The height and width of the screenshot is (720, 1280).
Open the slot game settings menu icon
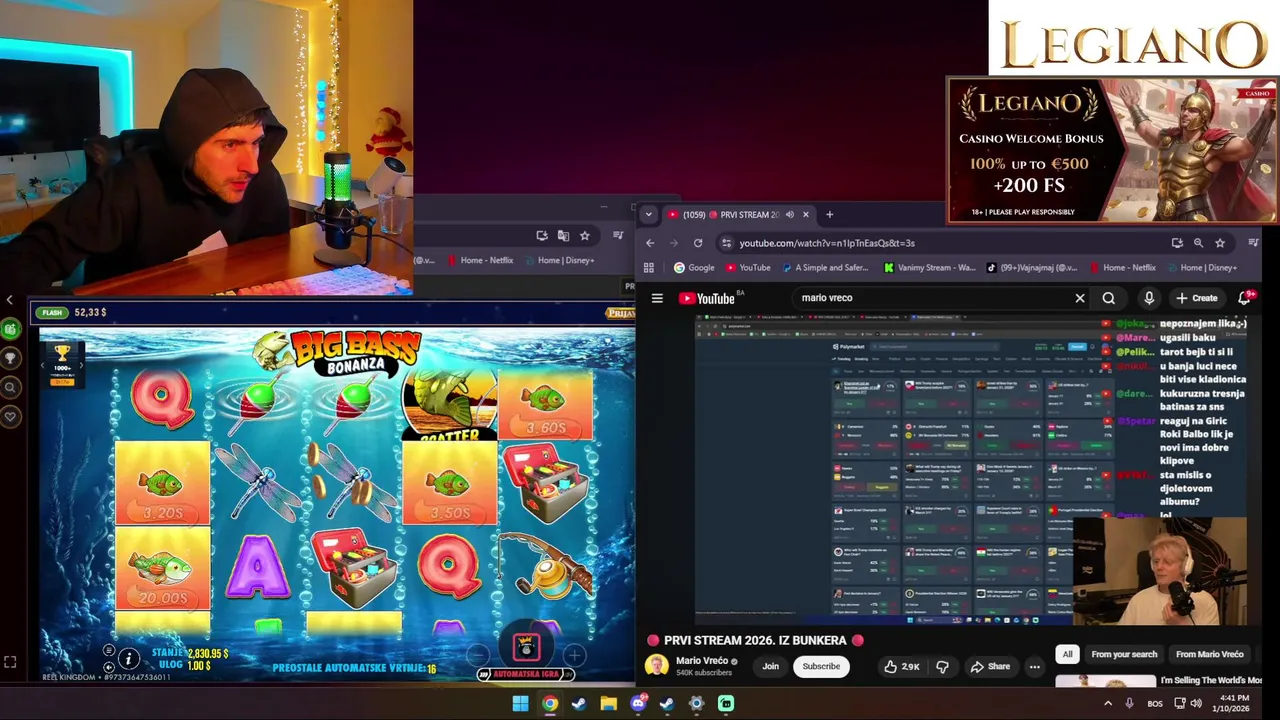108,651
